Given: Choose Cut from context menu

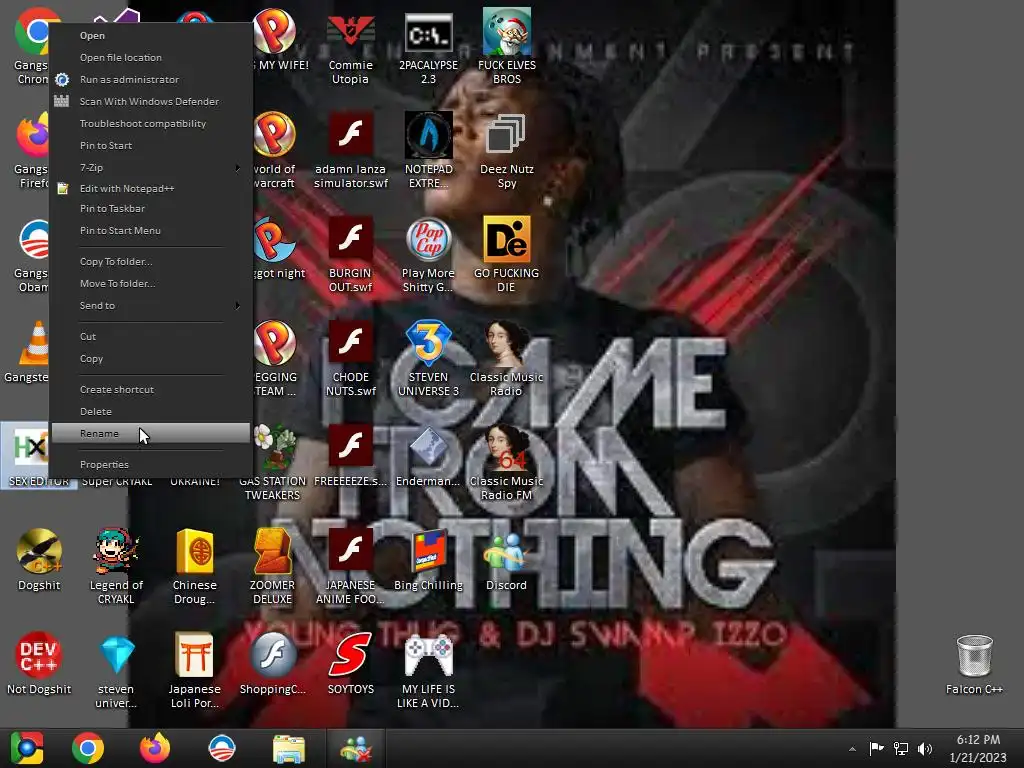Looking at the screenshot, I should [151, 336].
